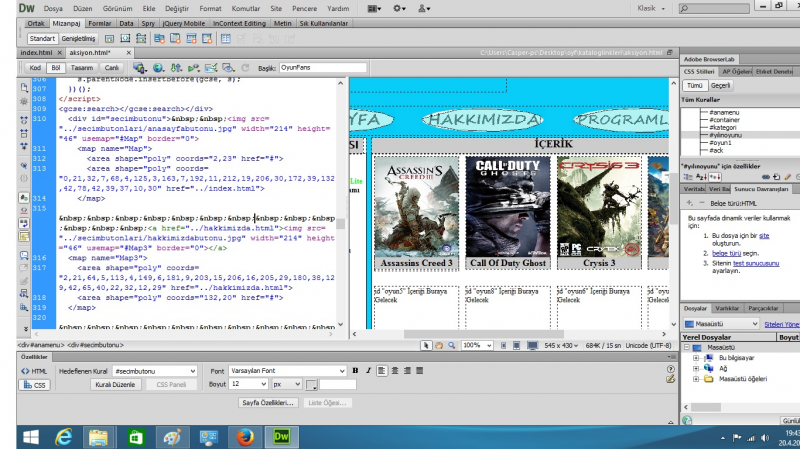Viewport: 800px width, 449px height.
Task: Click the Spry Menu Bar layout icon
Action: click(x=141, y=39)
